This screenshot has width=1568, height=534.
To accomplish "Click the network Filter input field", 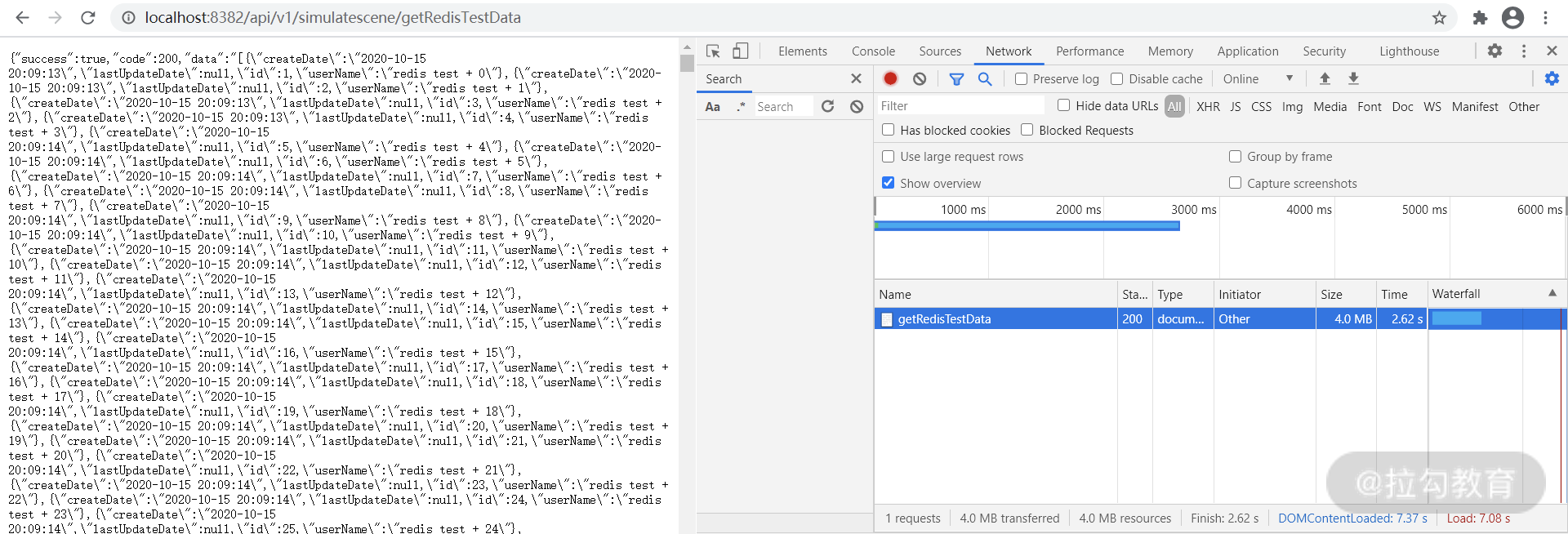I will point(960,106).
